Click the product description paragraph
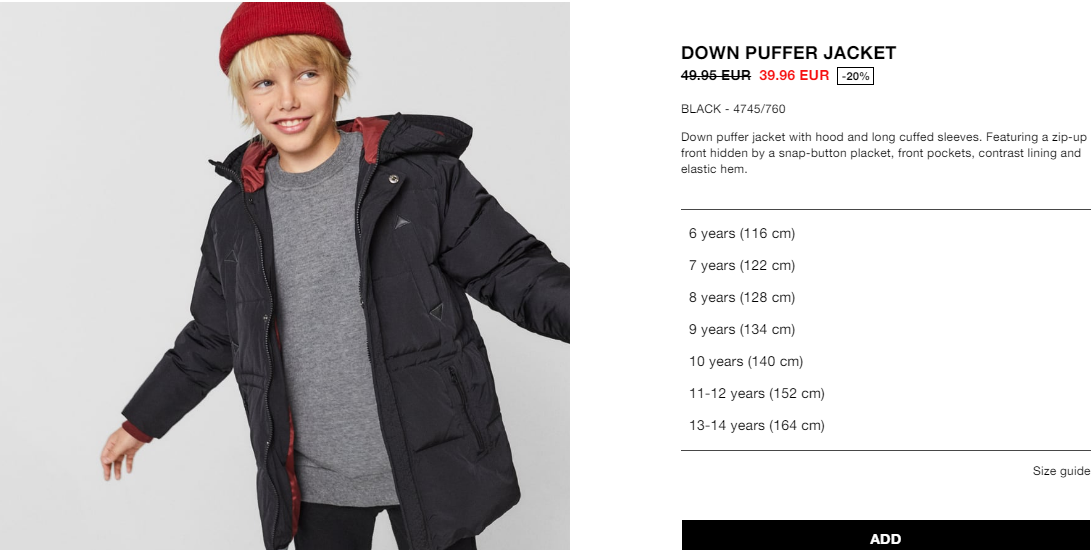The height and width of the screenshot is (550, 1092). [x=883, y=153]
